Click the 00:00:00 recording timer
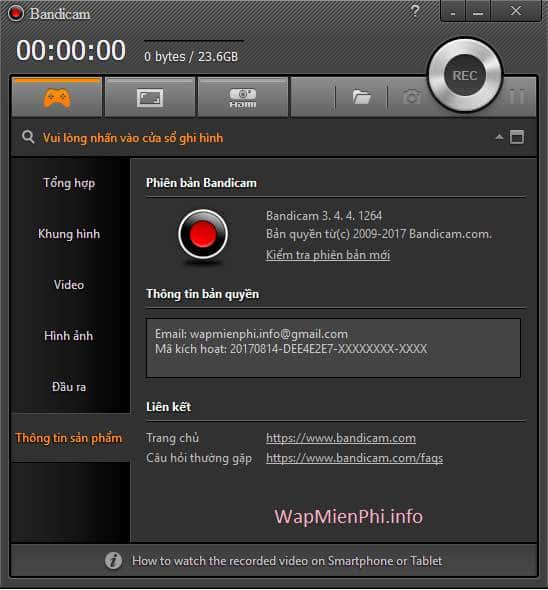The width and height of the screenshot is (548, 590). (71, 50)
